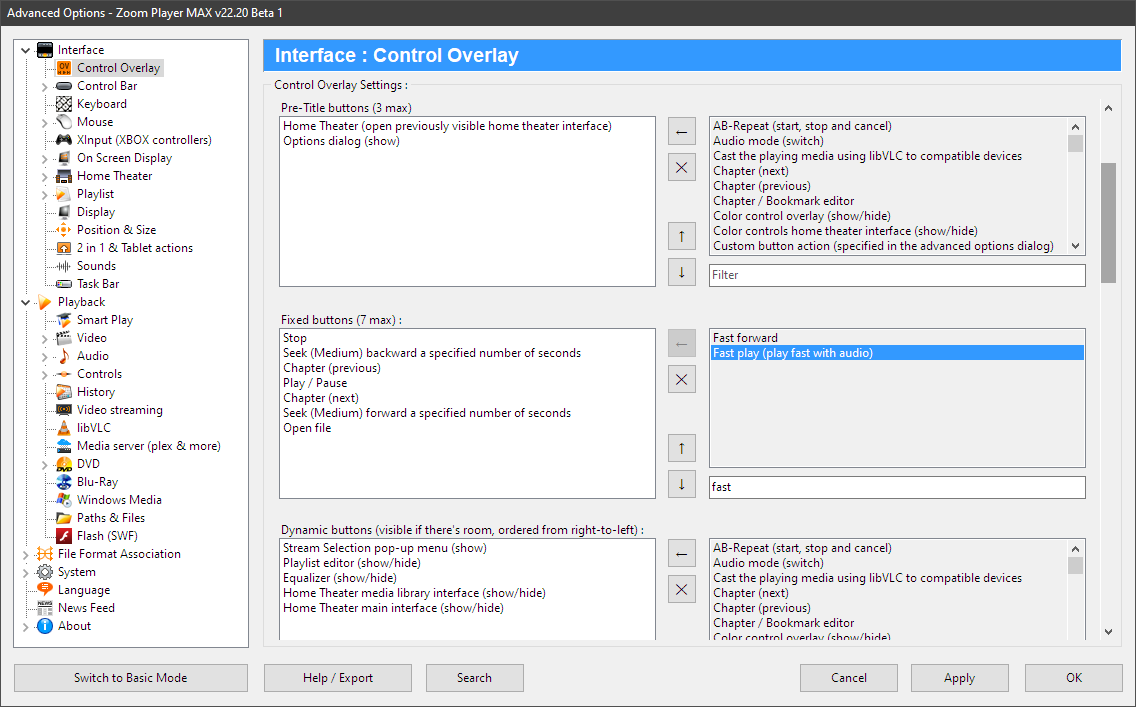1136x707 pixels.
Task: Apply the current settings
Action: [959, 678]
